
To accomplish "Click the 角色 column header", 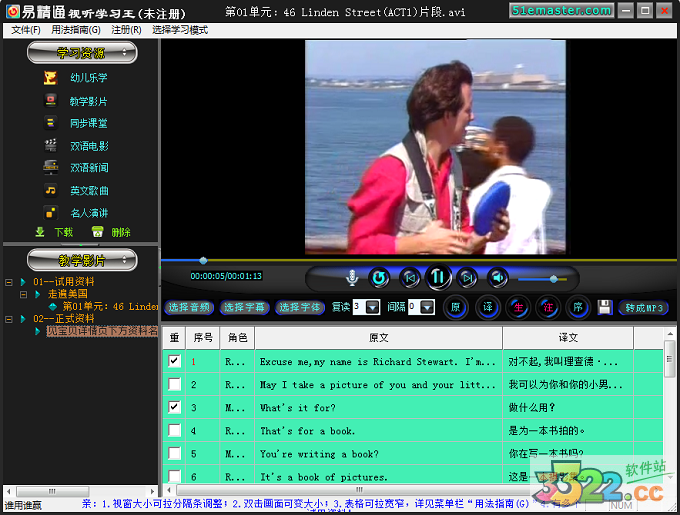I will point(237,338).
